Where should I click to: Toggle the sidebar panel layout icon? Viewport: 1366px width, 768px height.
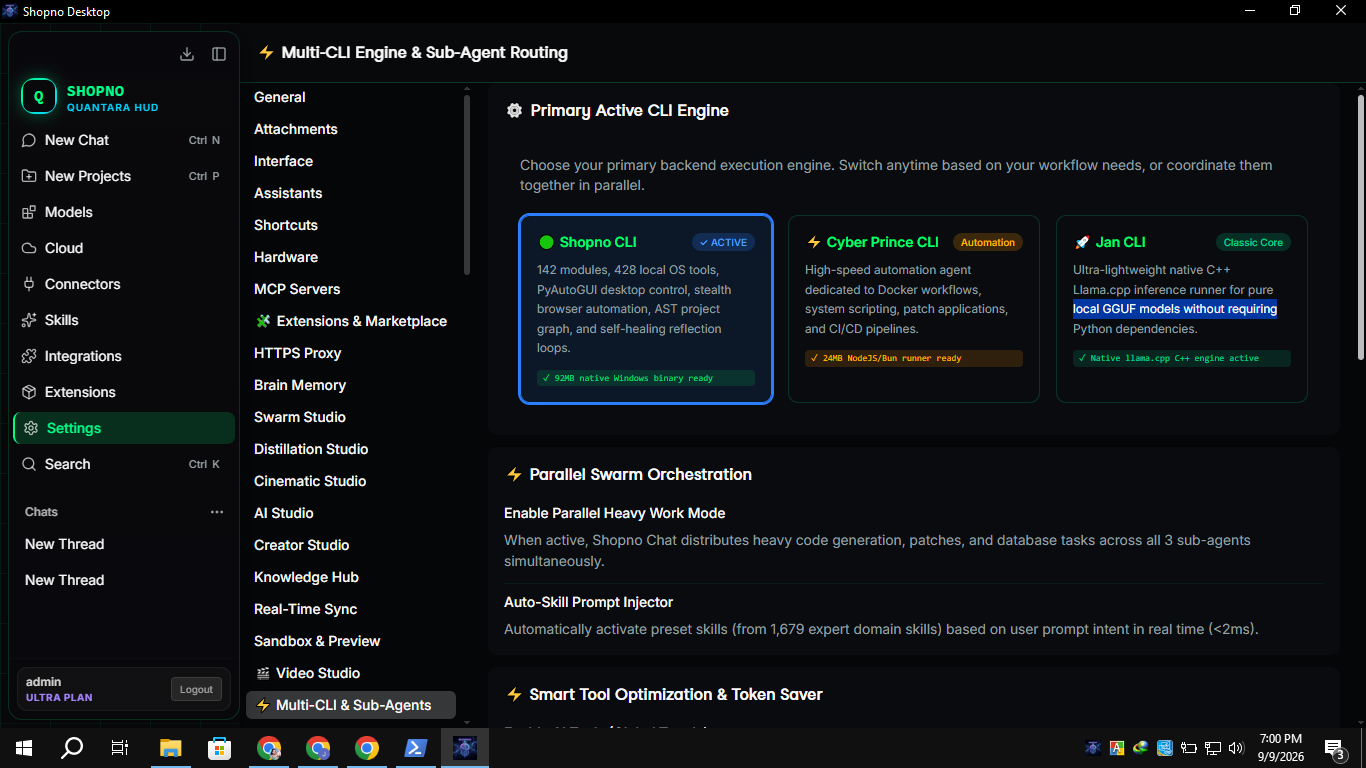pyautogui.click(x=219, y=54)
